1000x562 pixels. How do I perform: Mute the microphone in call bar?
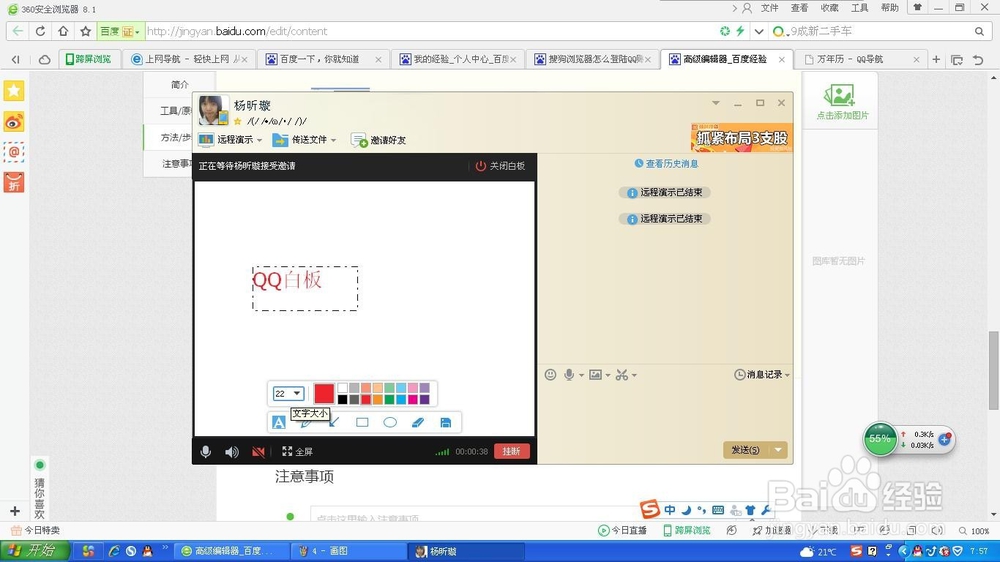(205, 452)
